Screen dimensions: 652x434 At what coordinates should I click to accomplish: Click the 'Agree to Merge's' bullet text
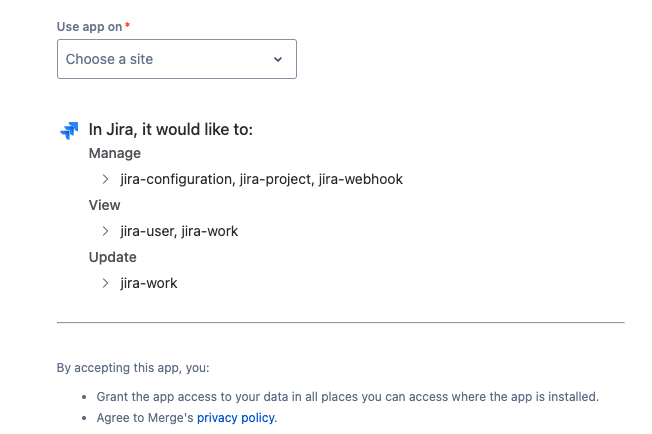(x=146, y=417)
